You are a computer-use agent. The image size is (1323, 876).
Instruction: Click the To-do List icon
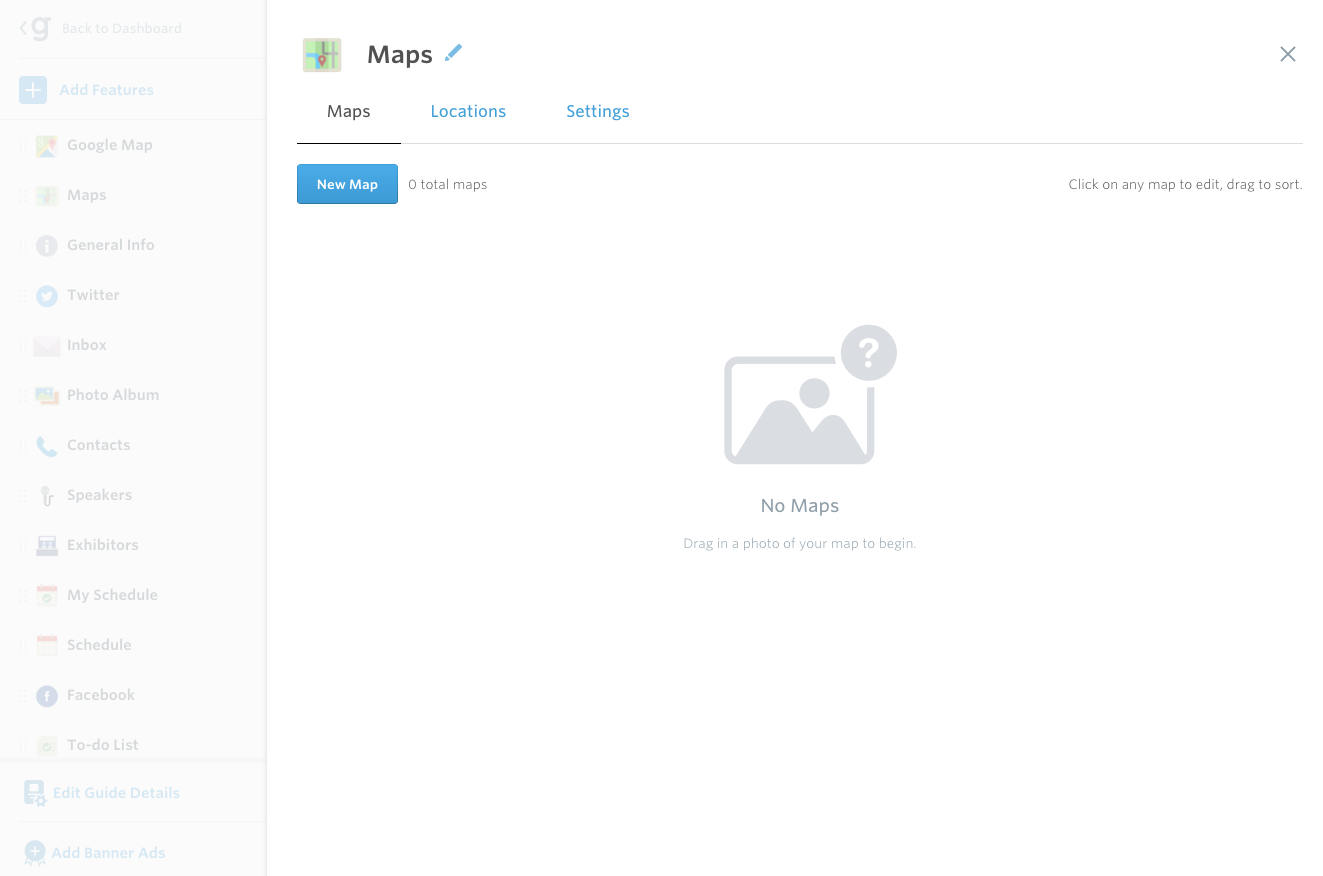(47, 746)
